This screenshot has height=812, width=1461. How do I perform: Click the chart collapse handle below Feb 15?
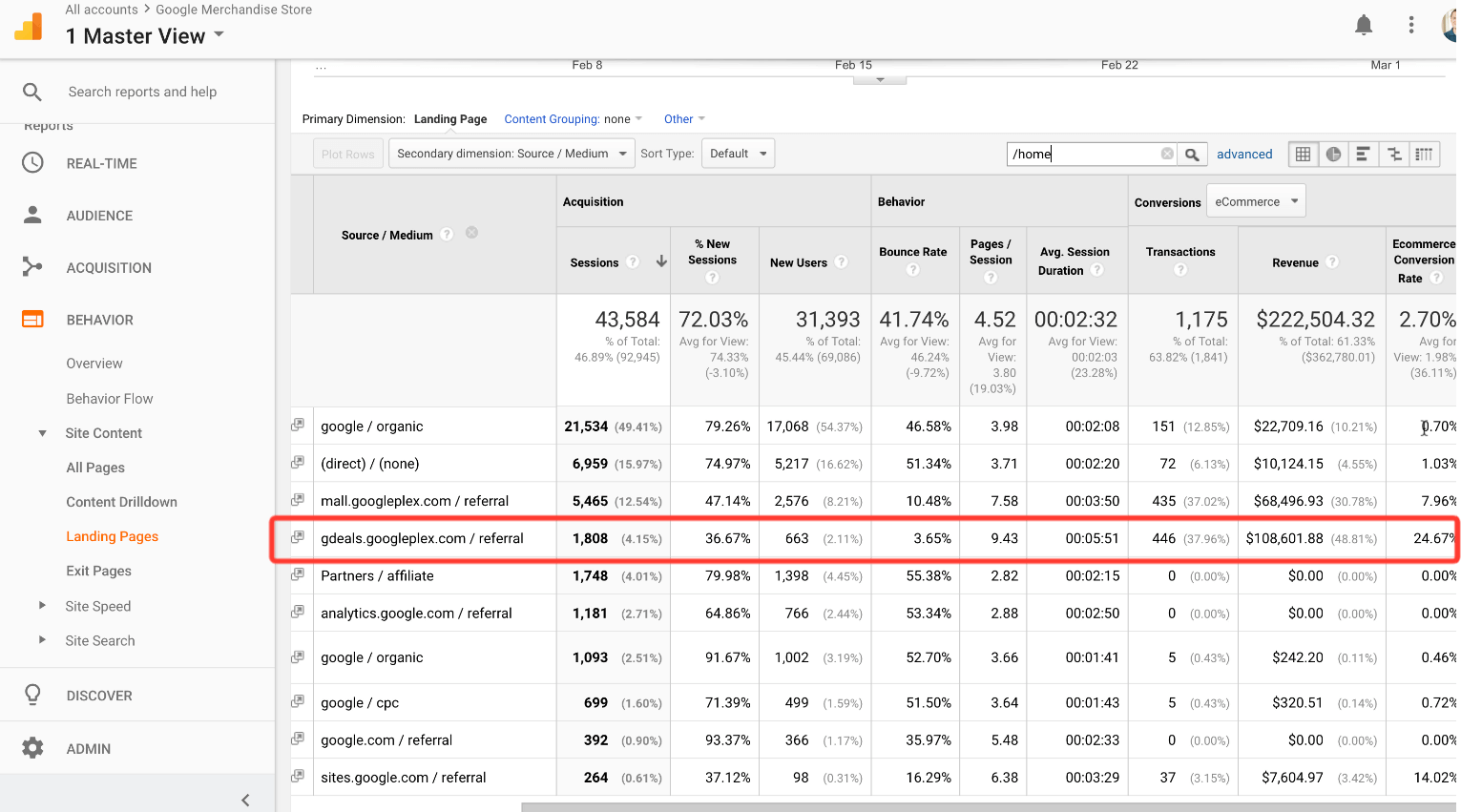pos(880,79)
